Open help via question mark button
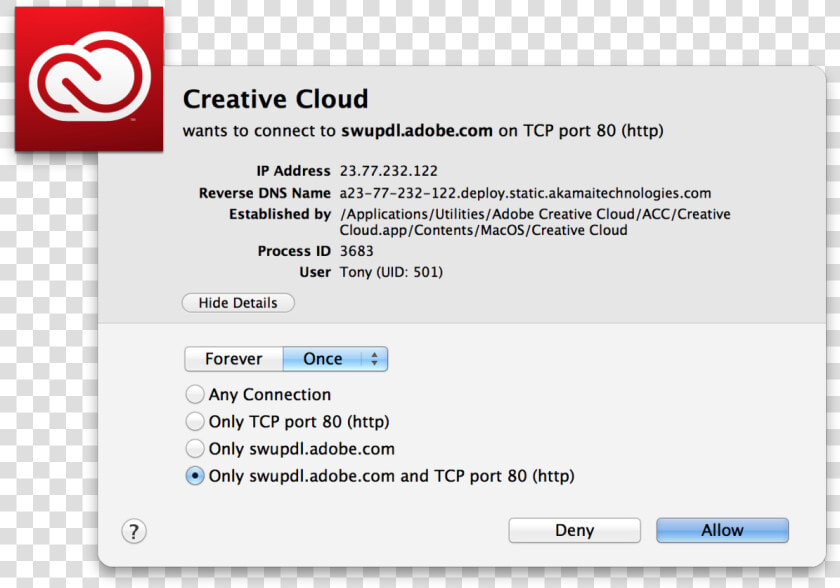Viewport: 840px width, 588px height. [134, 531]
